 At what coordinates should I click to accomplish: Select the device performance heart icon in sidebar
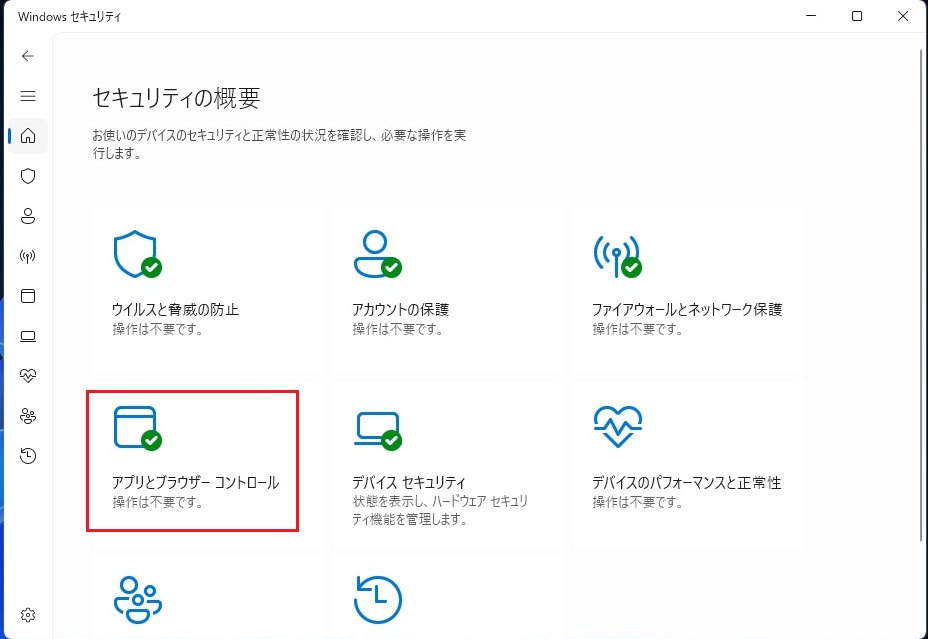(x=28, y=375)
